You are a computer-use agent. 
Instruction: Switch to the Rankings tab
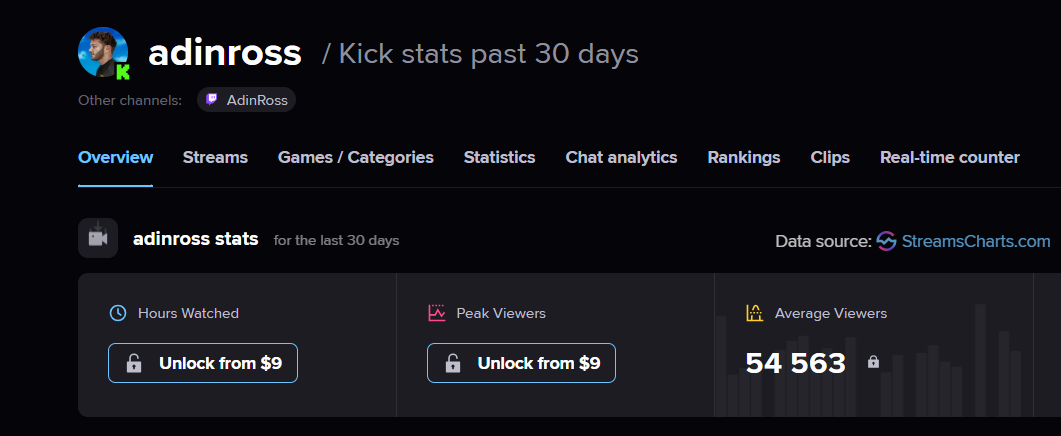pyautogui.click(x=743, y=157)
